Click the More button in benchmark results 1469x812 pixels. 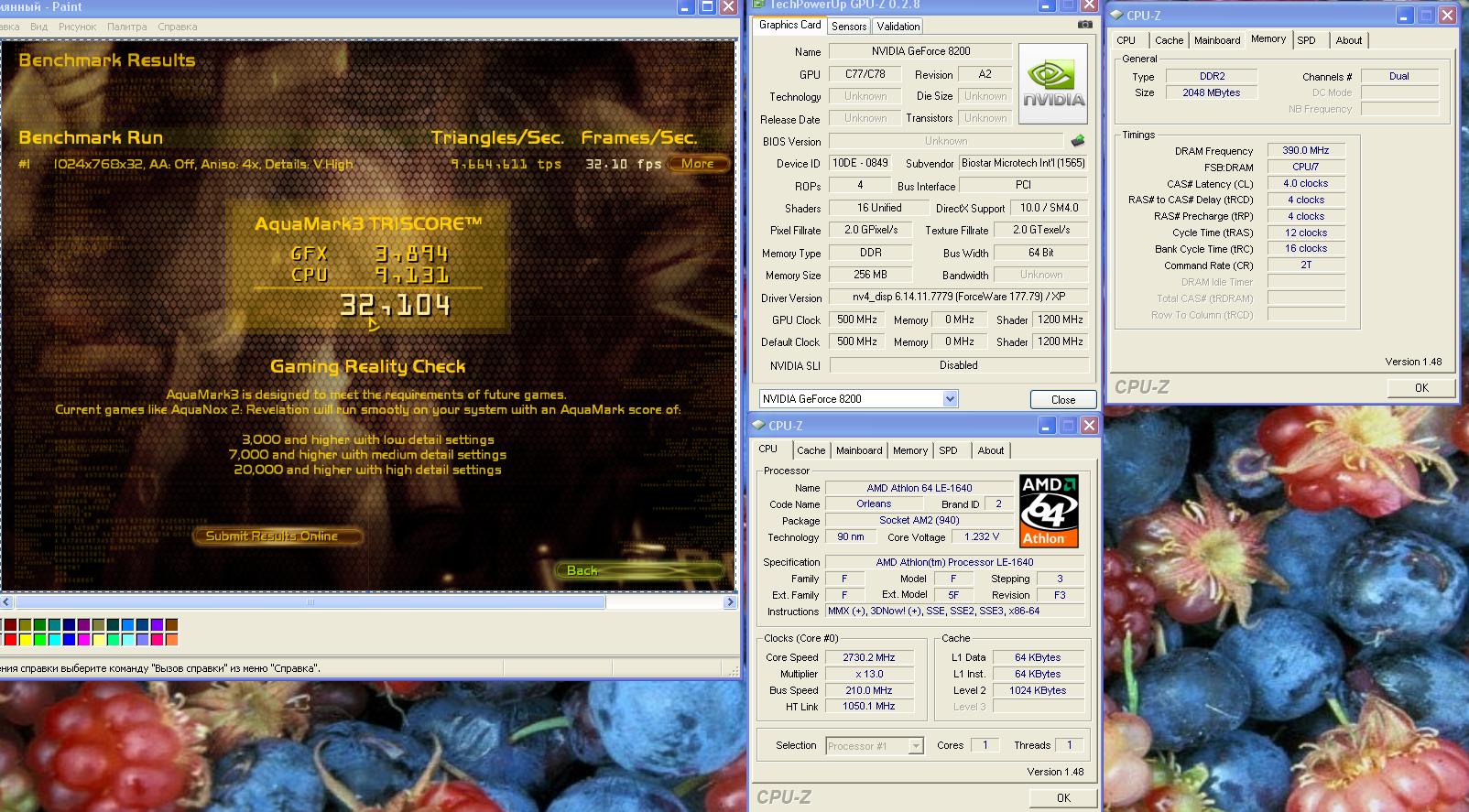(x=698, y=164)
